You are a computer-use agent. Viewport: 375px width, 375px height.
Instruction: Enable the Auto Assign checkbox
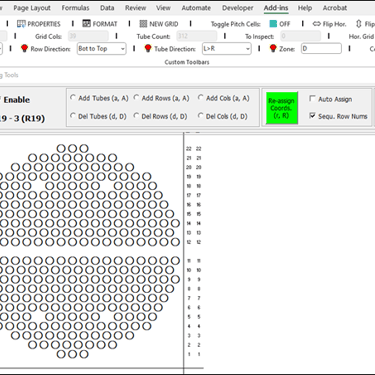coord(312,99)
